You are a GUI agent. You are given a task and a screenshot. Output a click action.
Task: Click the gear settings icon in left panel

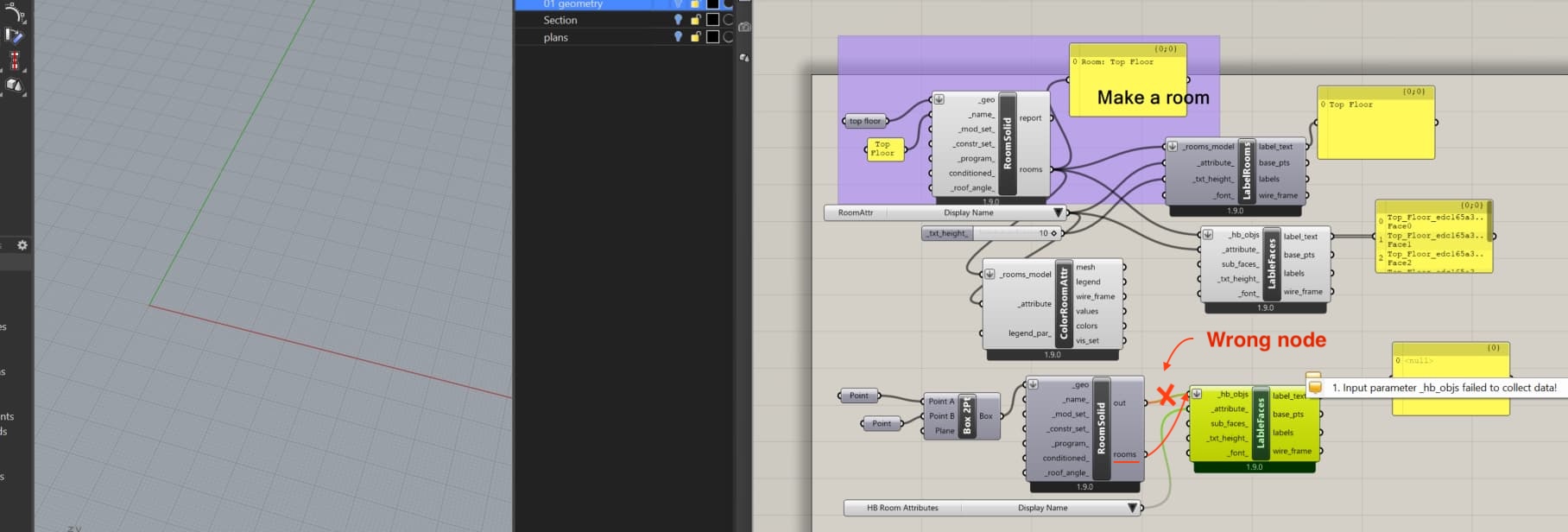[22, 245]
